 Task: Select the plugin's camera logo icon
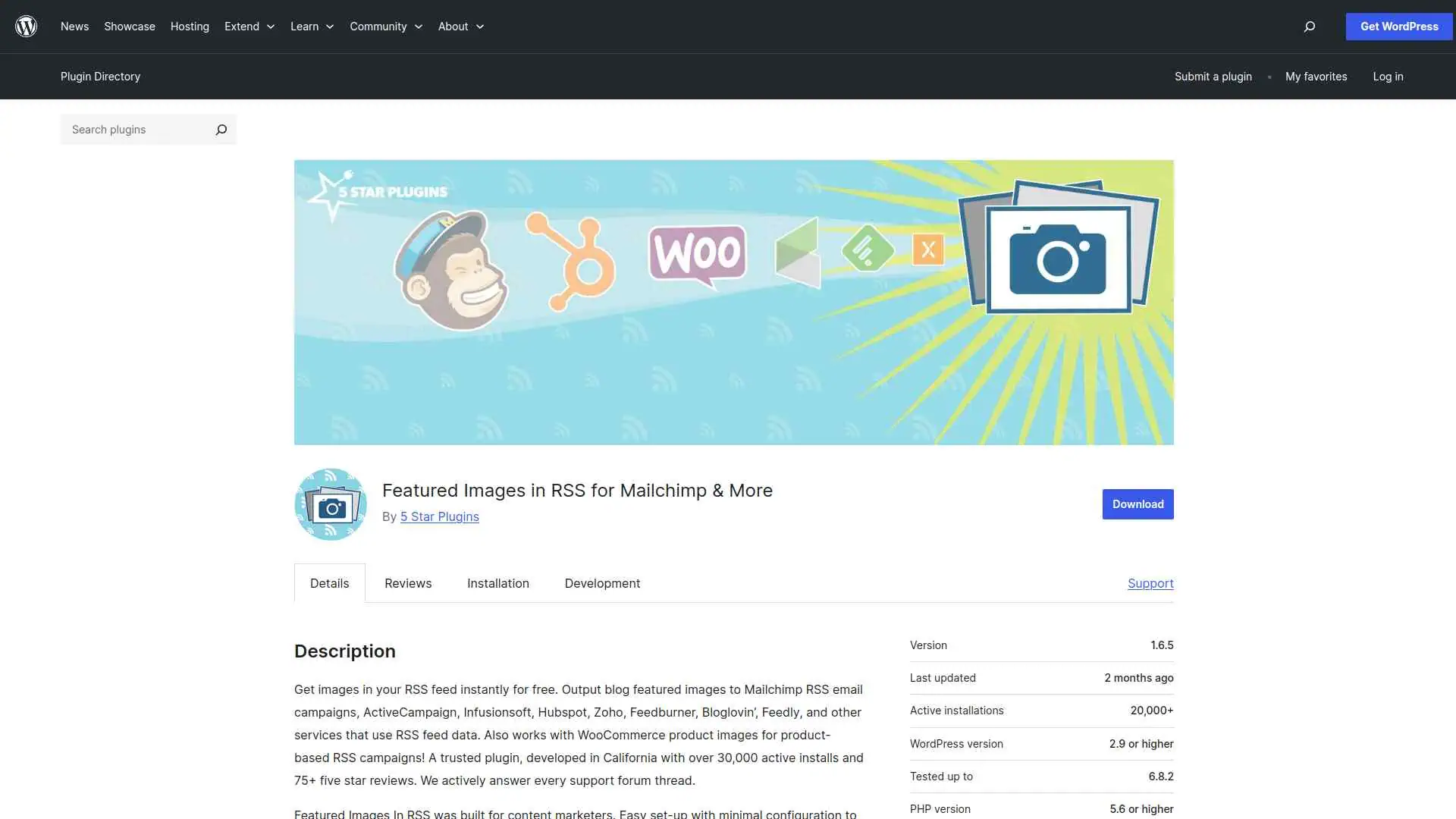click(x=331, y=504)
